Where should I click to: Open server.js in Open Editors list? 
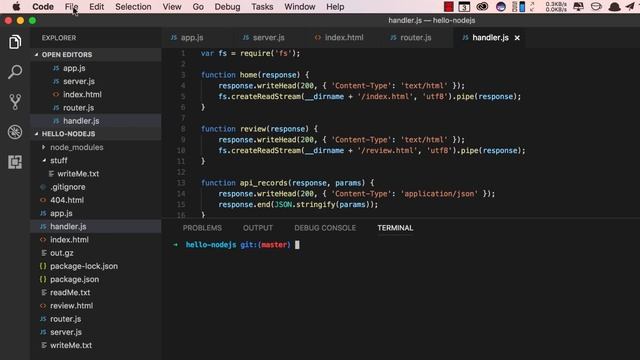point(96,81)
